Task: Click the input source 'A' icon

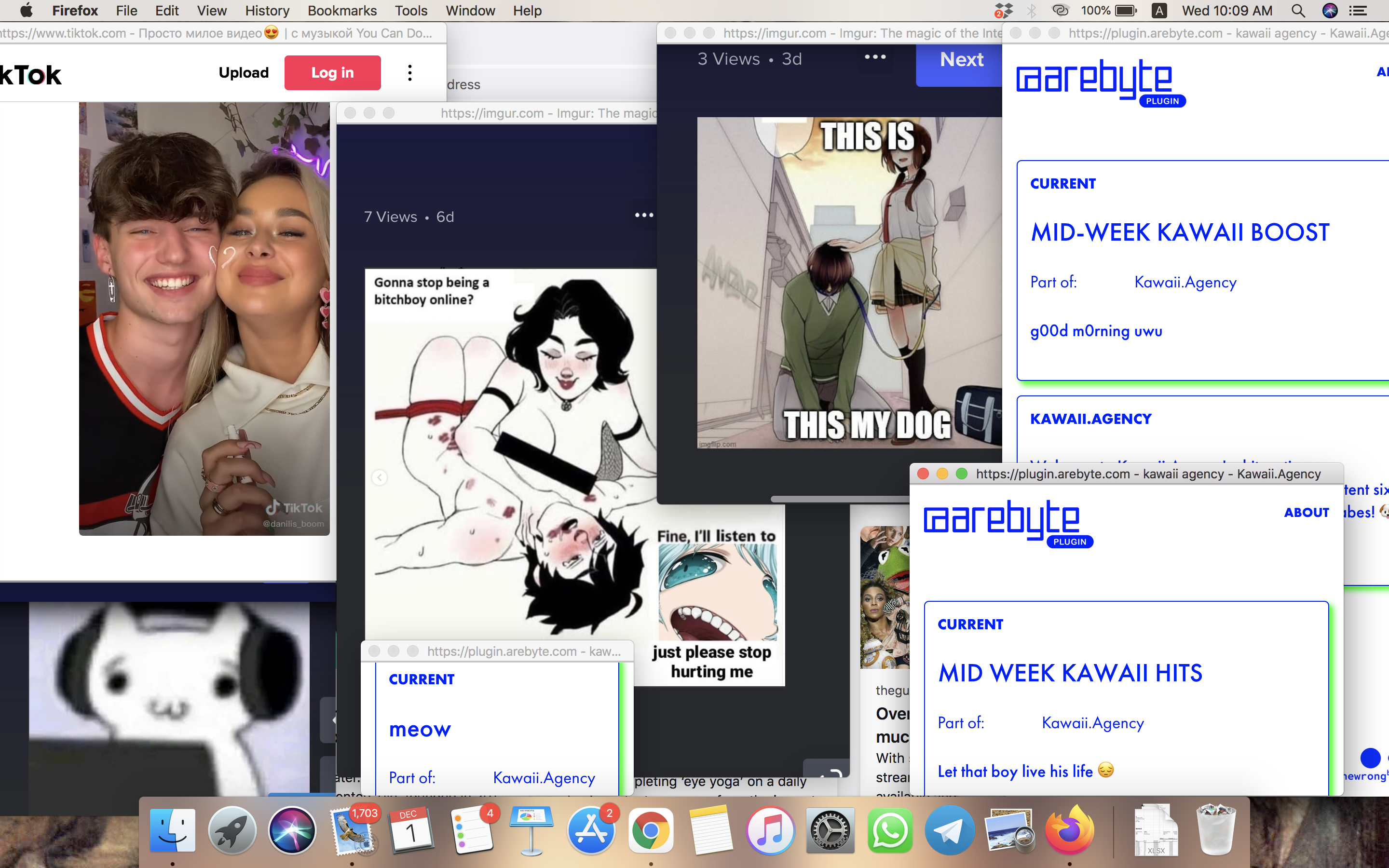Action: point(1159,10)
